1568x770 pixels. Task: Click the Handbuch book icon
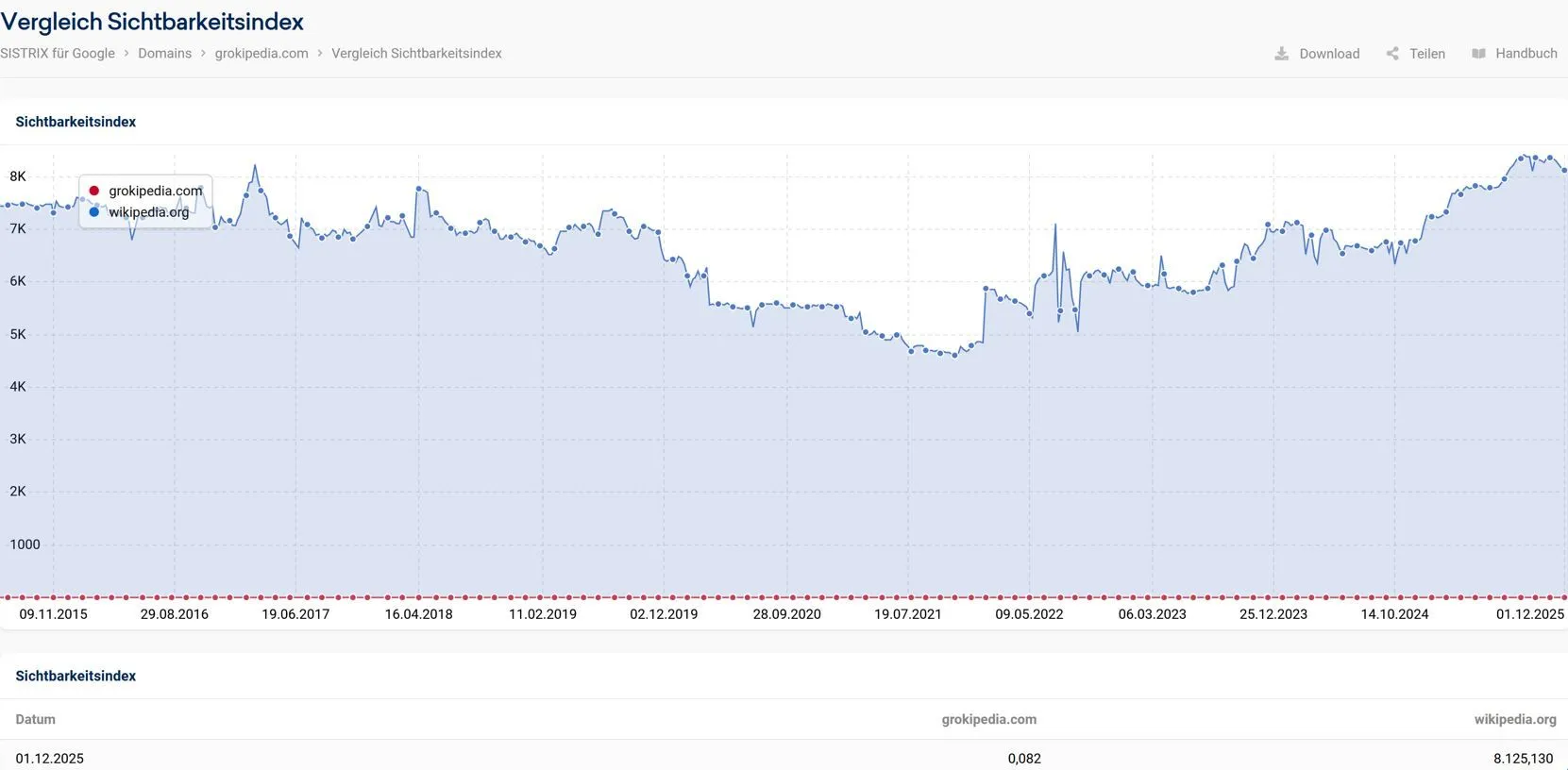[1478, 54]
